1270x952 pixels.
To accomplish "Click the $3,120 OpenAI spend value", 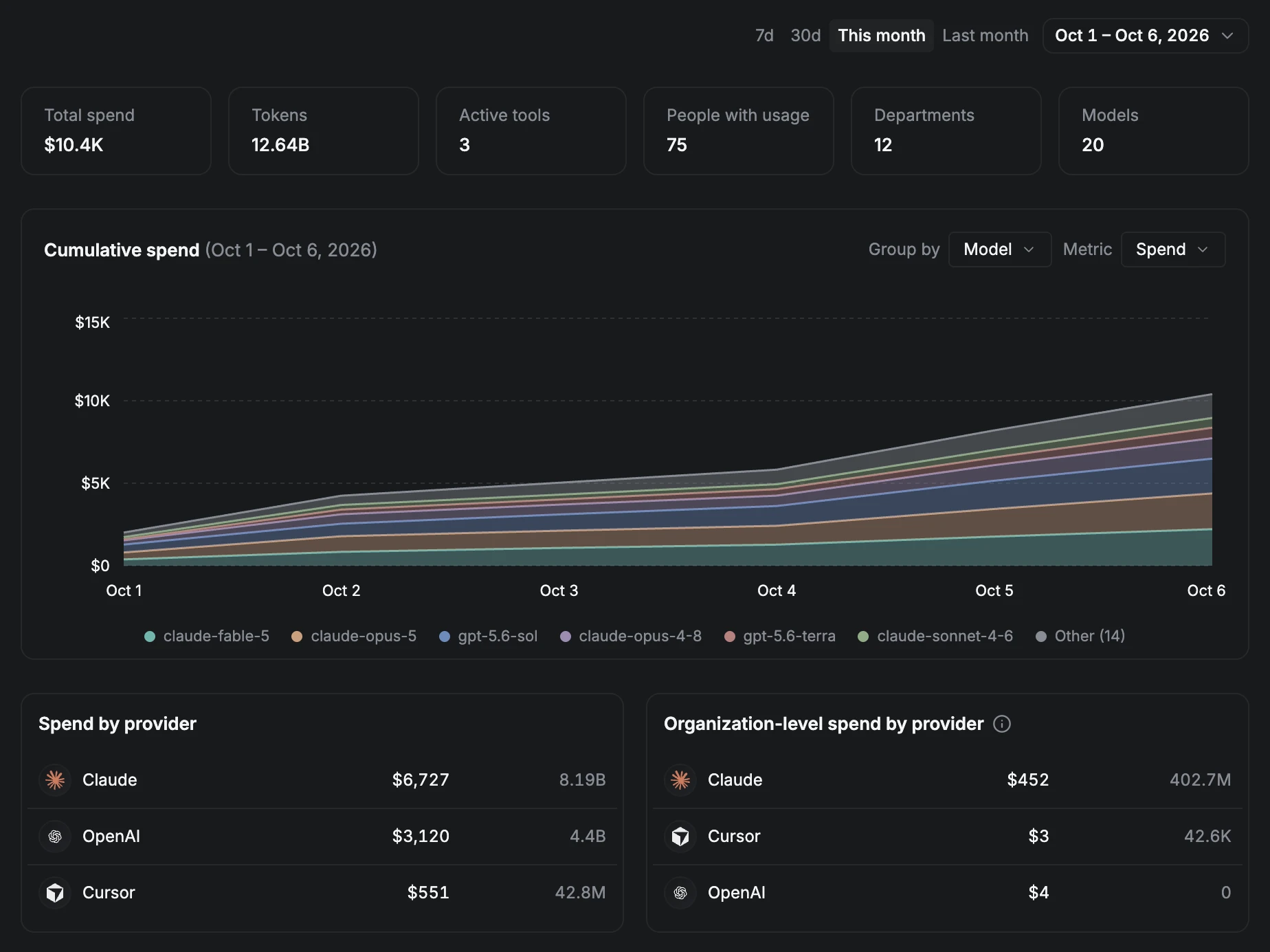I will (x=421, y=837).
